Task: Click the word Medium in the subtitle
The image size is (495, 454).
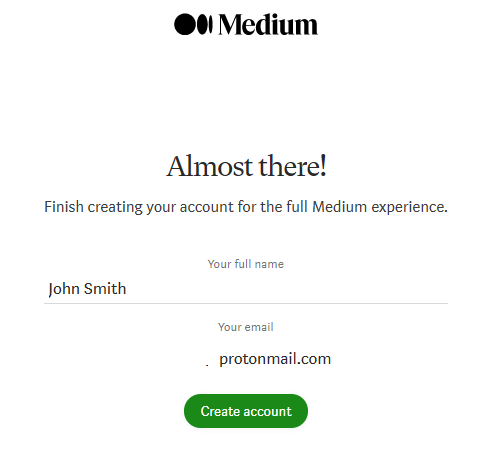Action: click(339, 207)
